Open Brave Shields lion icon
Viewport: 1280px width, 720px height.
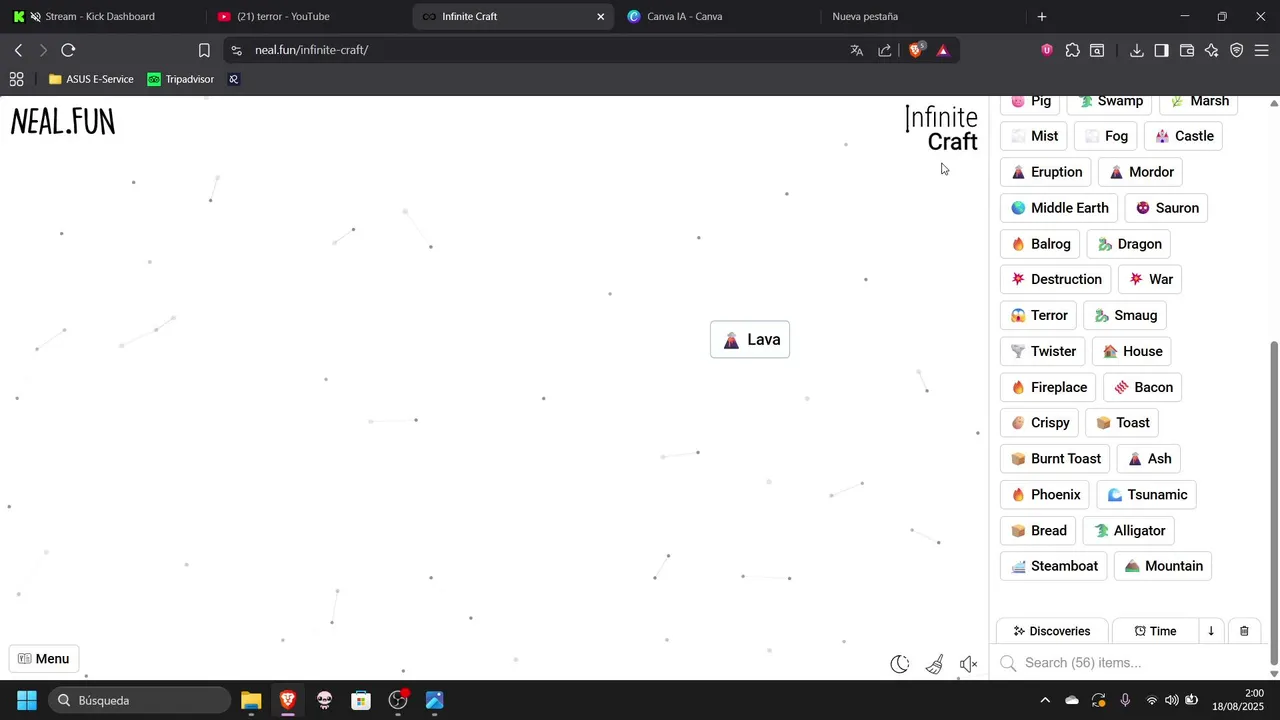916,50
